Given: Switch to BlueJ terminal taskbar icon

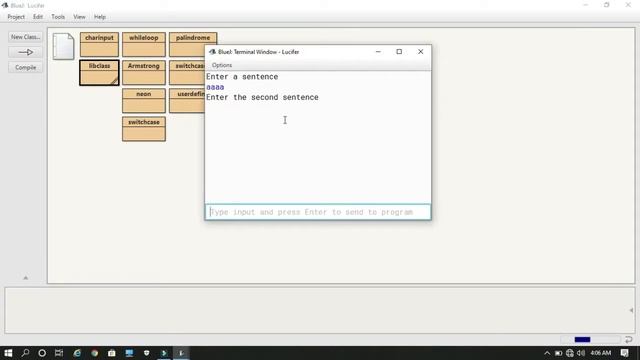Looking at the screenshot, I should tap(181, 353).
